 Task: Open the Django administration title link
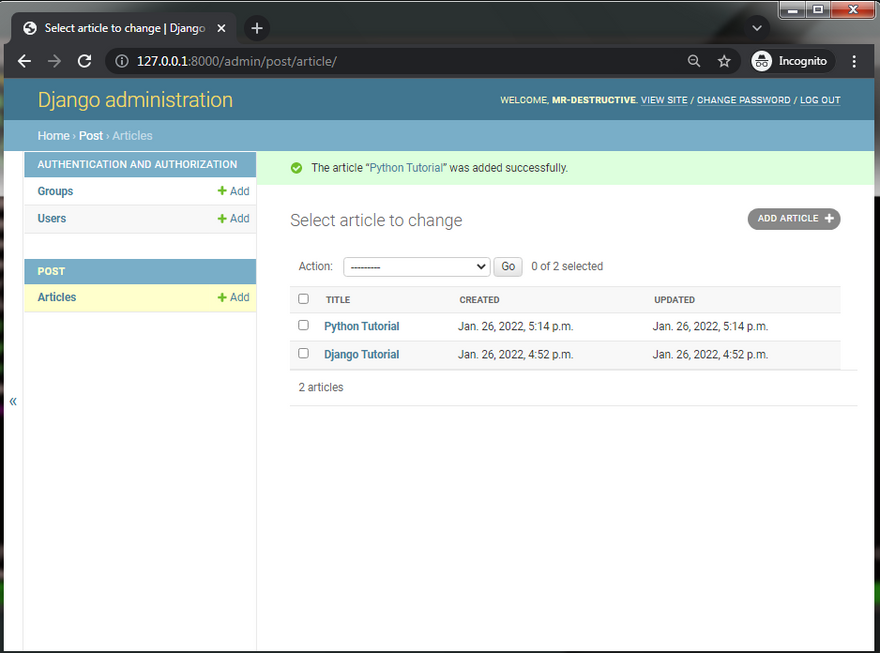coord(135,100)
